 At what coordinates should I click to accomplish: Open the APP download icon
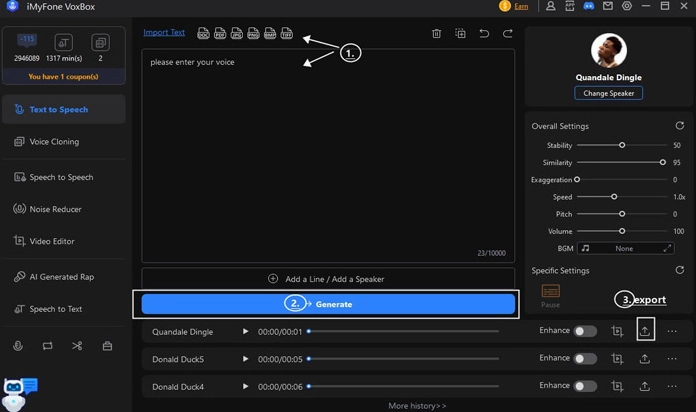(x=569, y=6)
